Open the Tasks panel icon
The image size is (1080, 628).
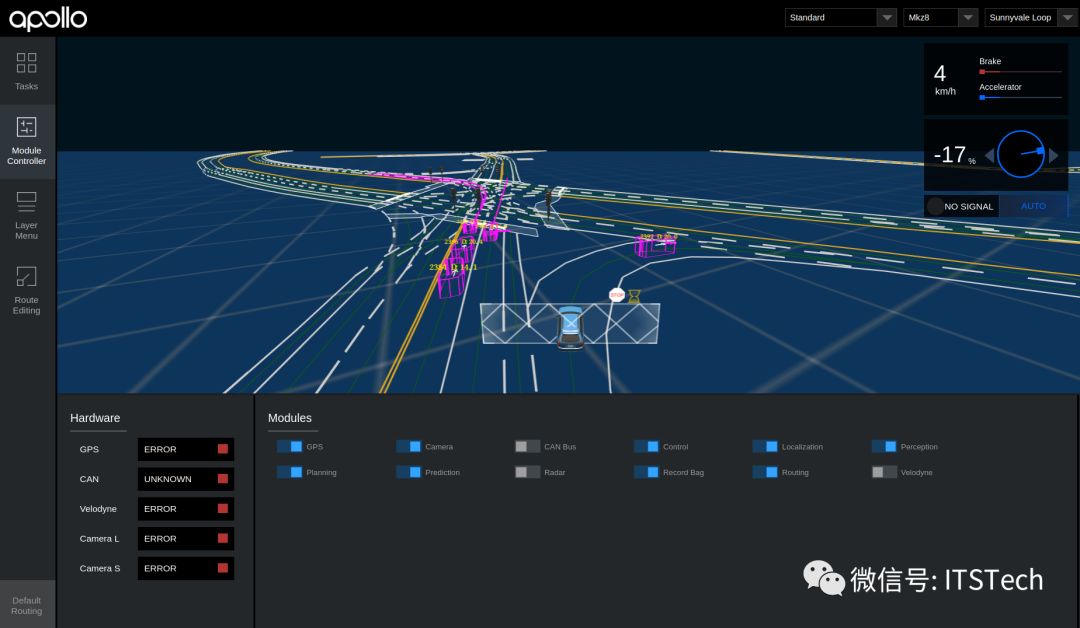pyautogui.click(x=27, y=63)
